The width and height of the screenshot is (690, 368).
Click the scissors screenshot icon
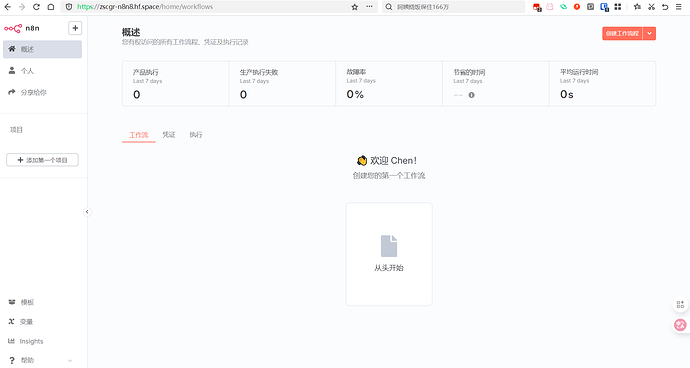(651, 7)
